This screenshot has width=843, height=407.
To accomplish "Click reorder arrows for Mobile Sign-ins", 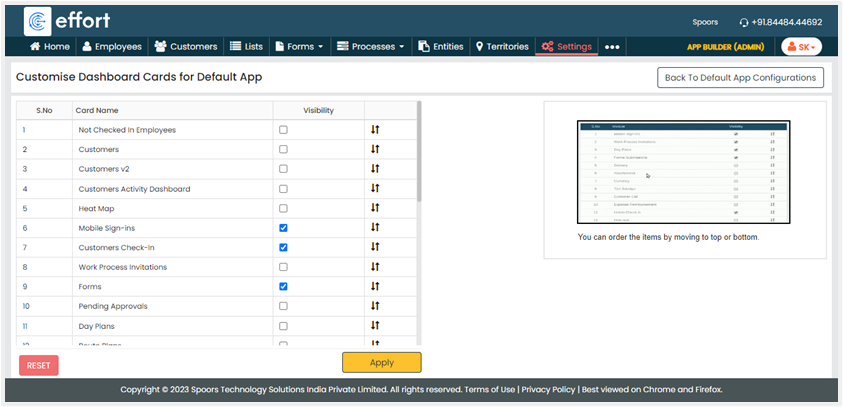I will [375, 227].
